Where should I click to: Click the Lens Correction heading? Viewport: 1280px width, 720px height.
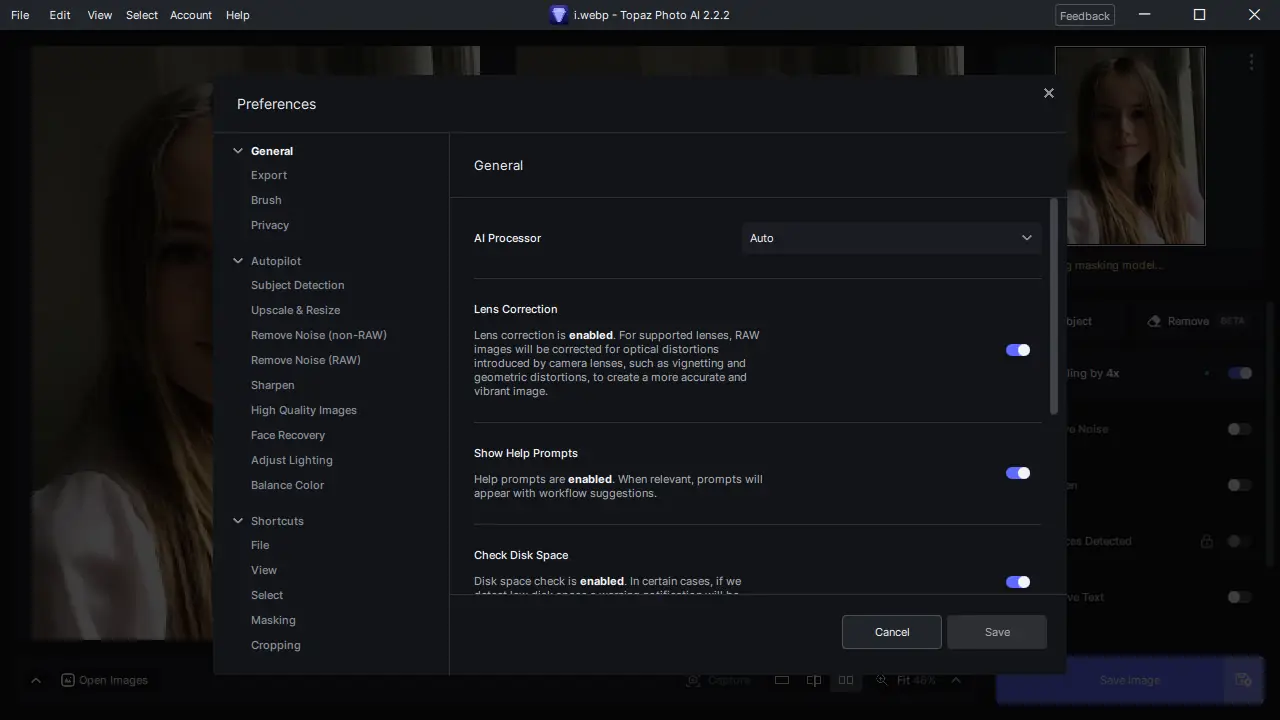tap(516, 309)
